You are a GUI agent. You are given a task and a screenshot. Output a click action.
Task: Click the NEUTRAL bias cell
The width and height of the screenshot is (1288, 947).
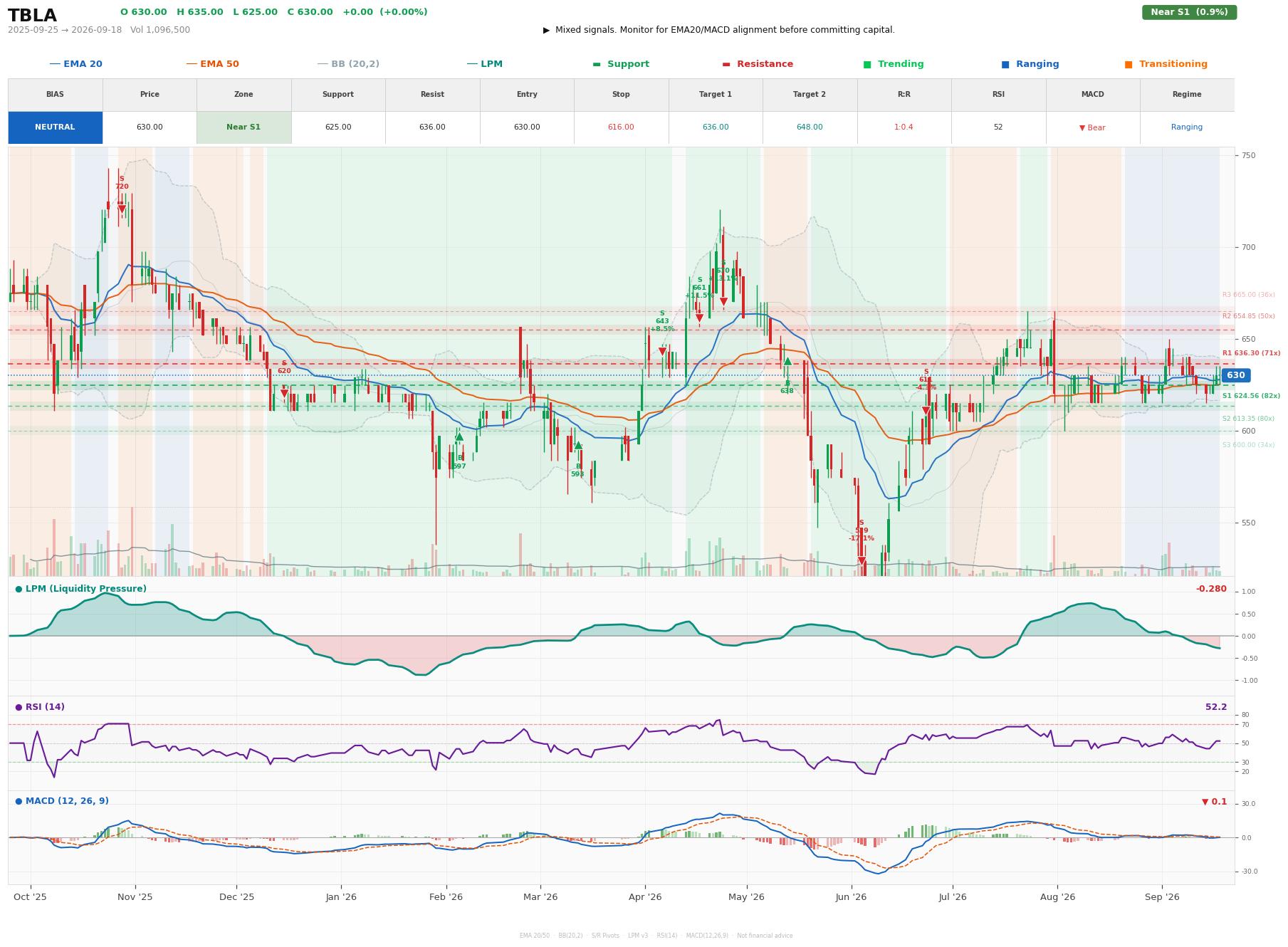tap(55, 127)
